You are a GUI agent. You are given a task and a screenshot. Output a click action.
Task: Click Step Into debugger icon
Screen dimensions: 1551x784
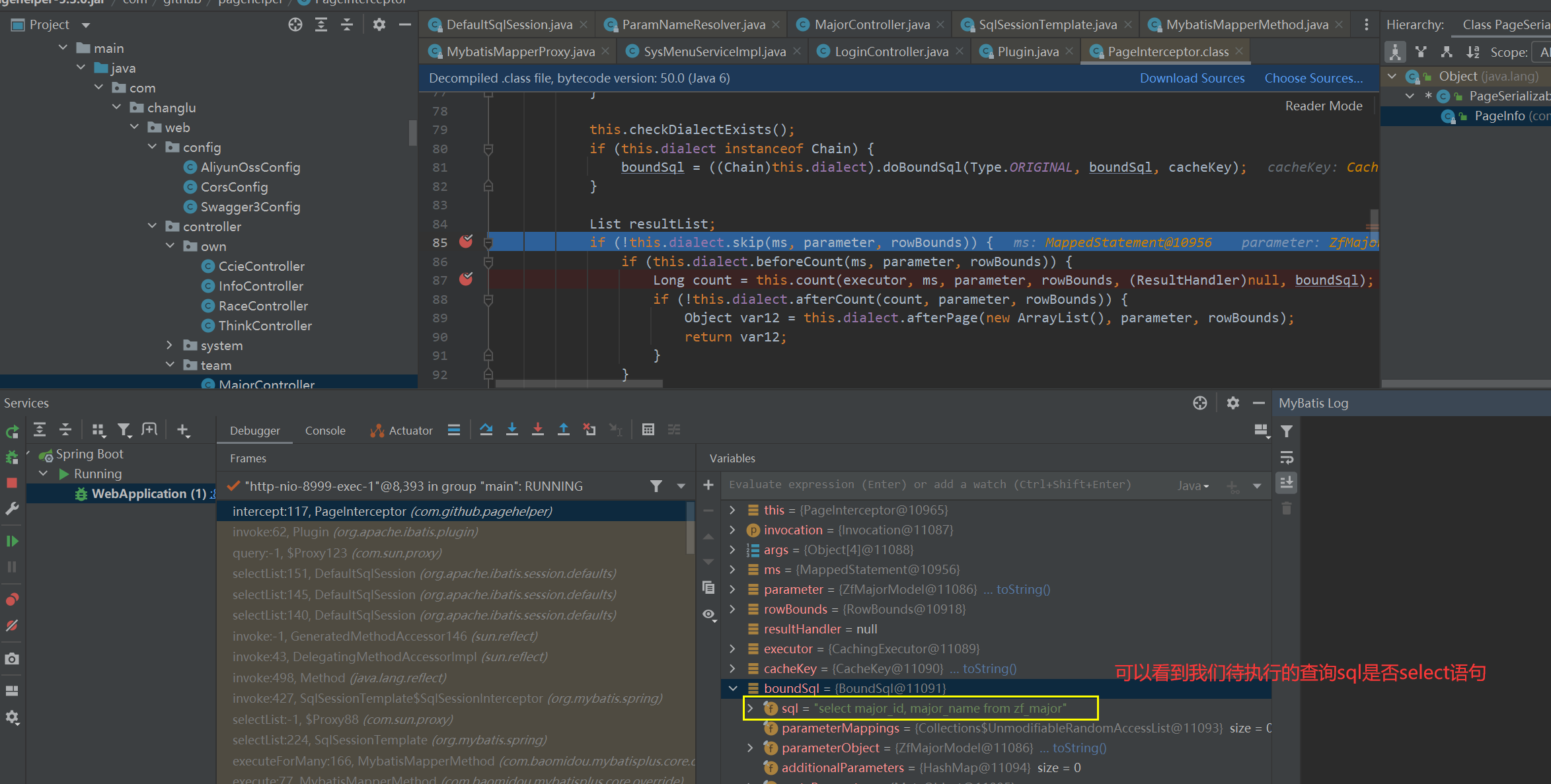point(512,430)
